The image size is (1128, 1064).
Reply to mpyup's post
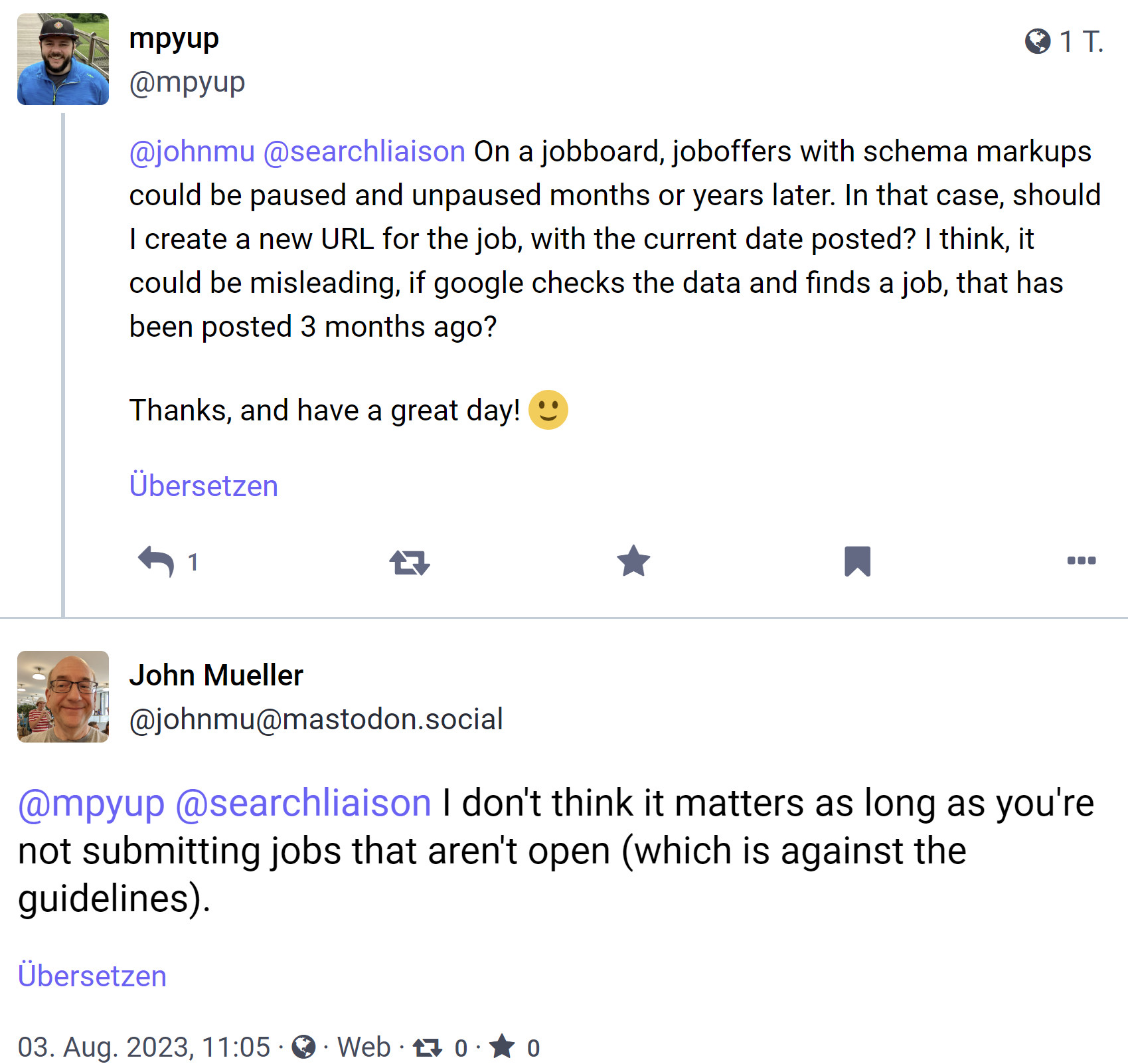pos(157,561)
